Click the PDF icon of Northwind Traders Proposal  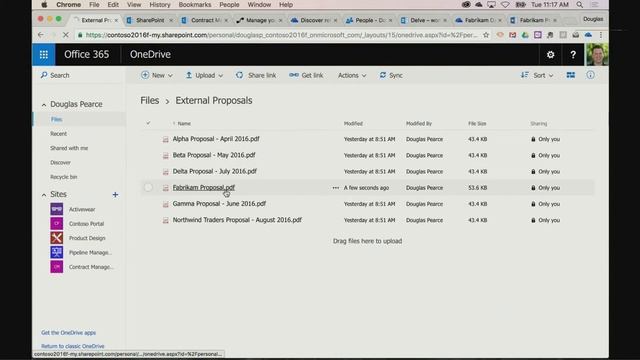click(x=165, y=220)
